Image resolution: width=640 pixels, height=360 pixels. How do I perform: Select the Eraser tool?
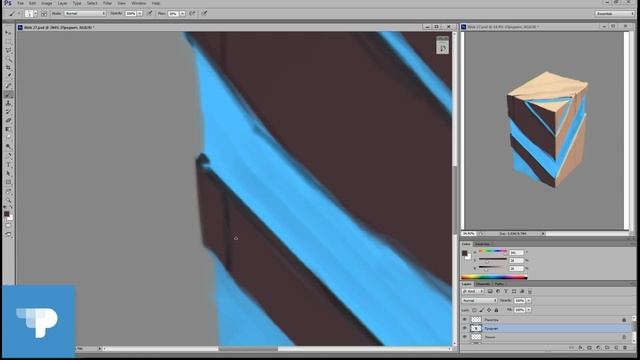tap(8, 120)
